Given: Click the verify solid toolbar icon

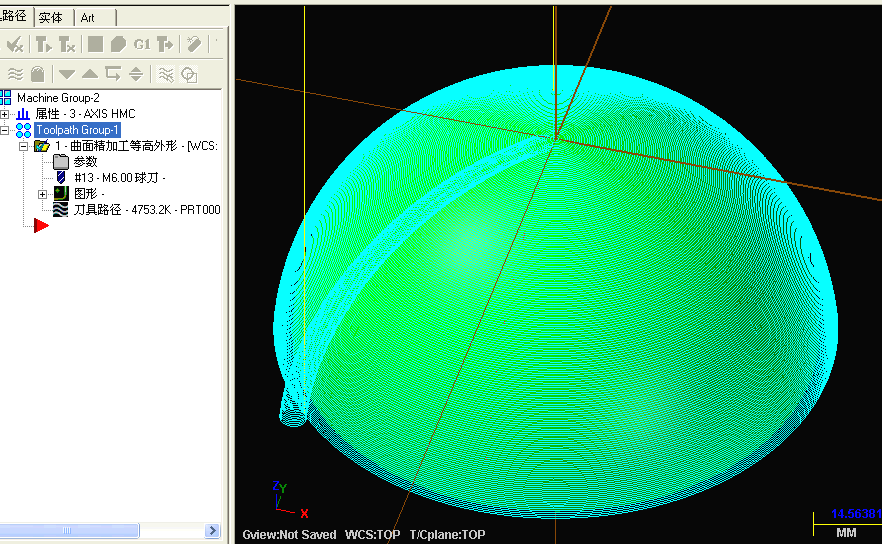Looking at the screenshot, I should pyautogui.click(x=118, y=44).
